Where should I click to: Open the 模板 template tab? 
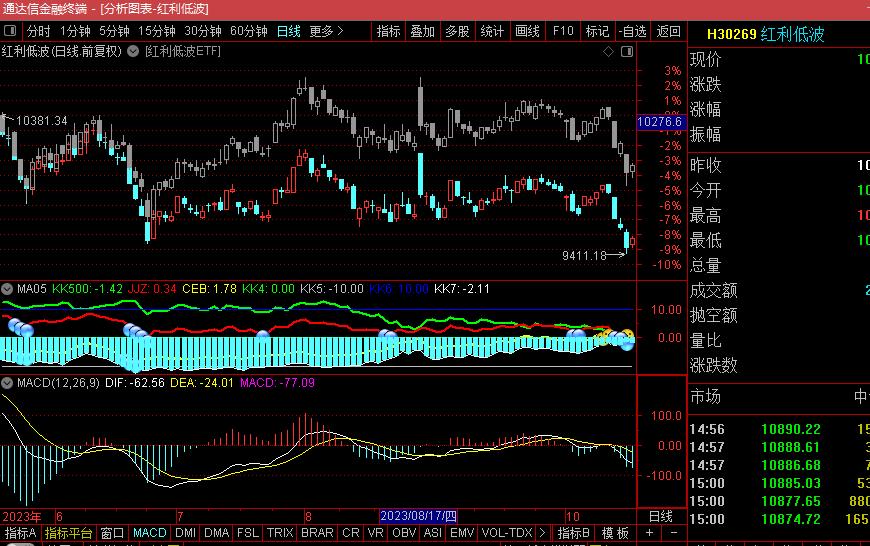click(615, 533)
